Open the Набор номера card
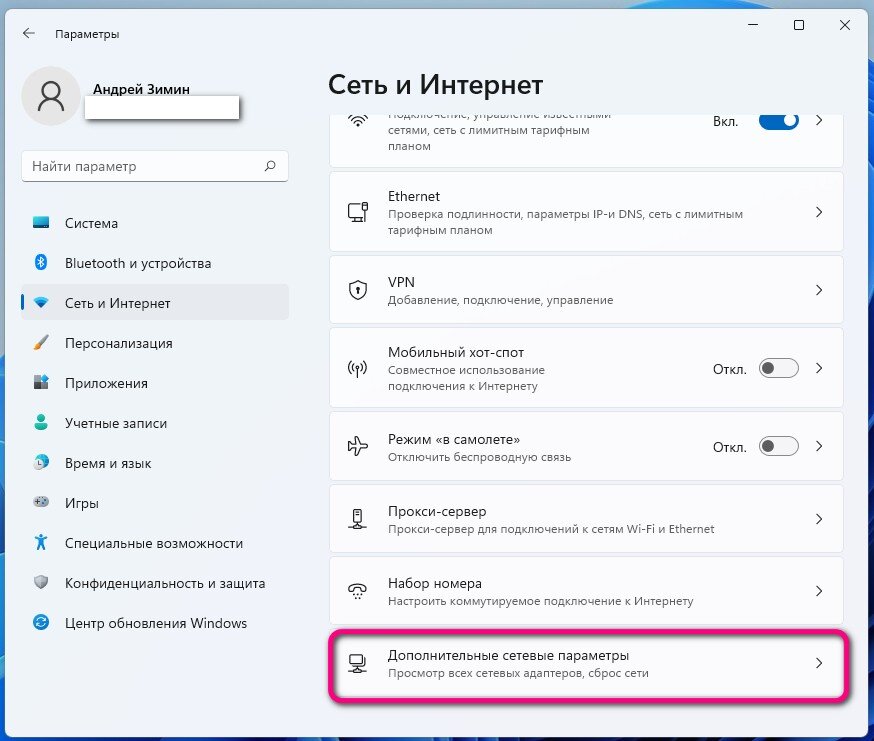 pos(586,591)
